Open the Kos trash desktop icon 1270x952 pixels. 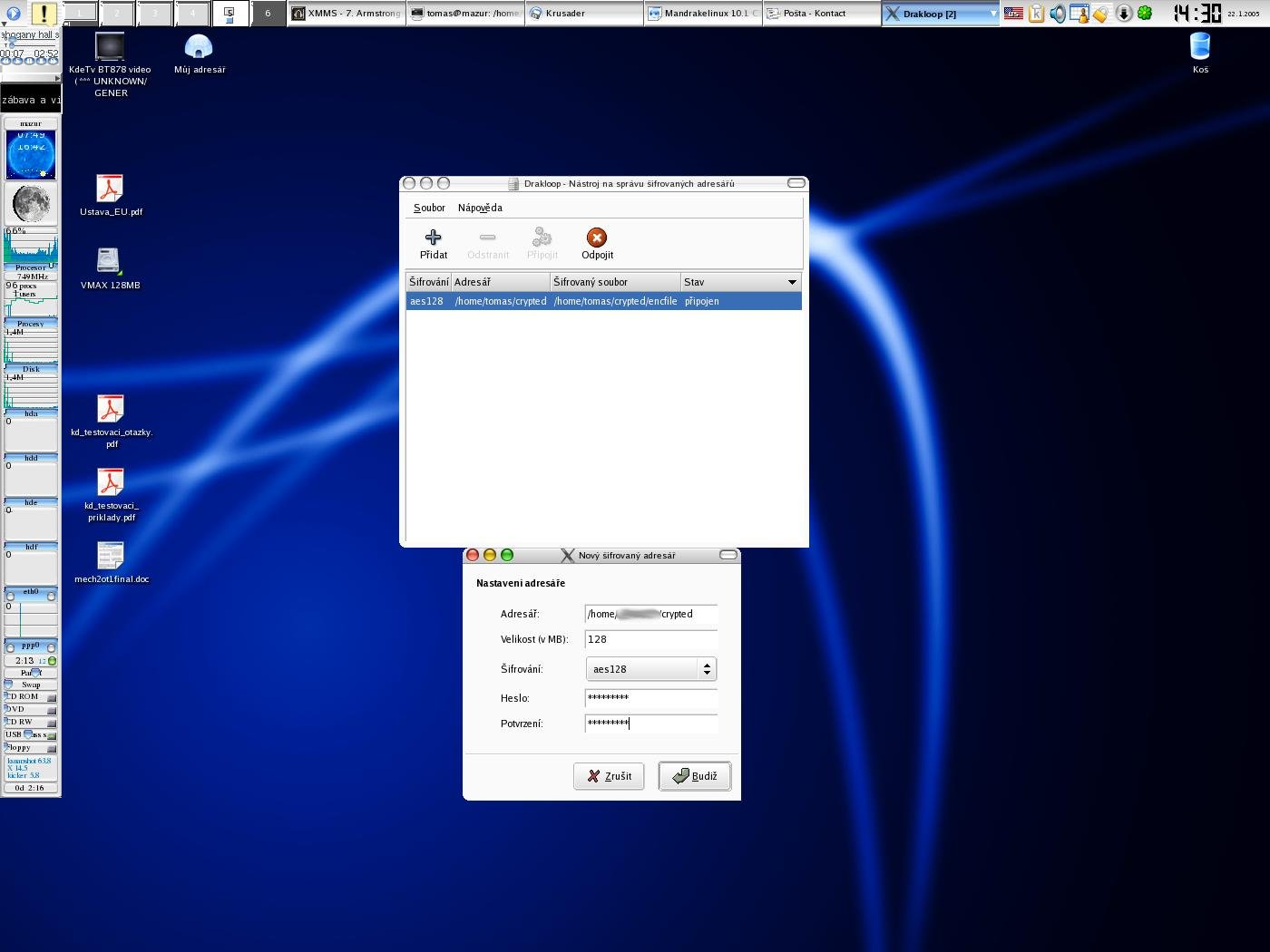click(x=1199, y=47)
